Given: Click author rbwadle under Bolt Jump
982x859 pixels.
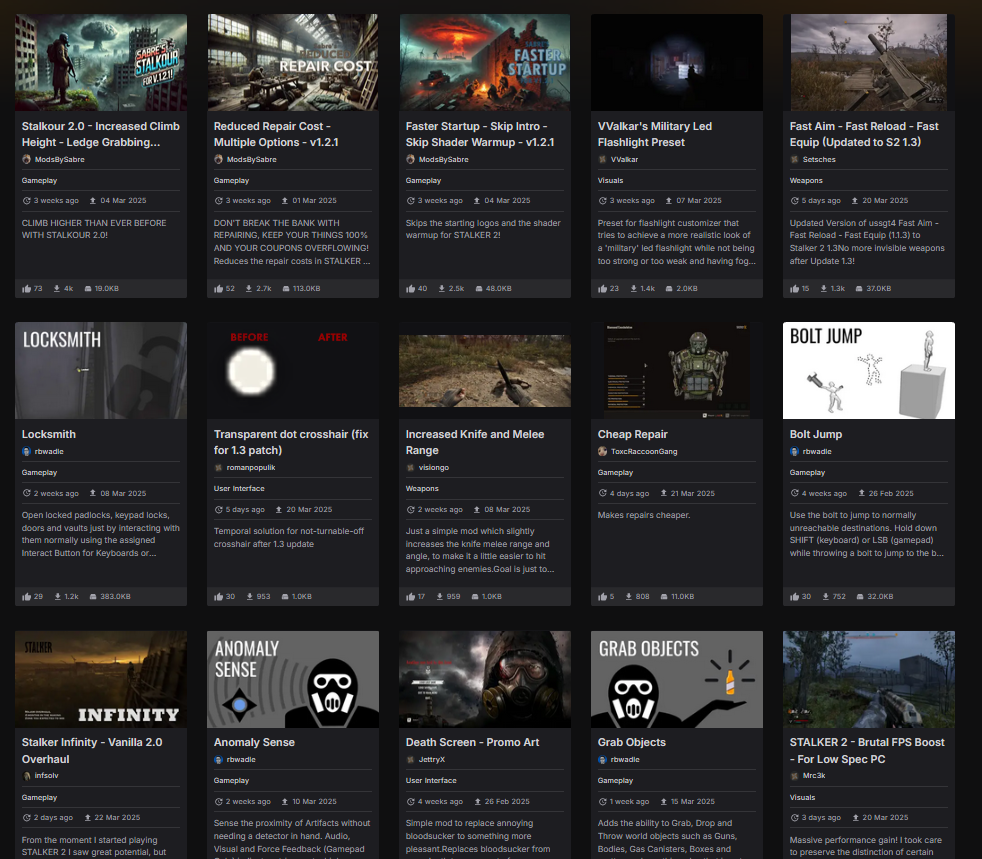Looking at the screenshot, I should (817, 451).
